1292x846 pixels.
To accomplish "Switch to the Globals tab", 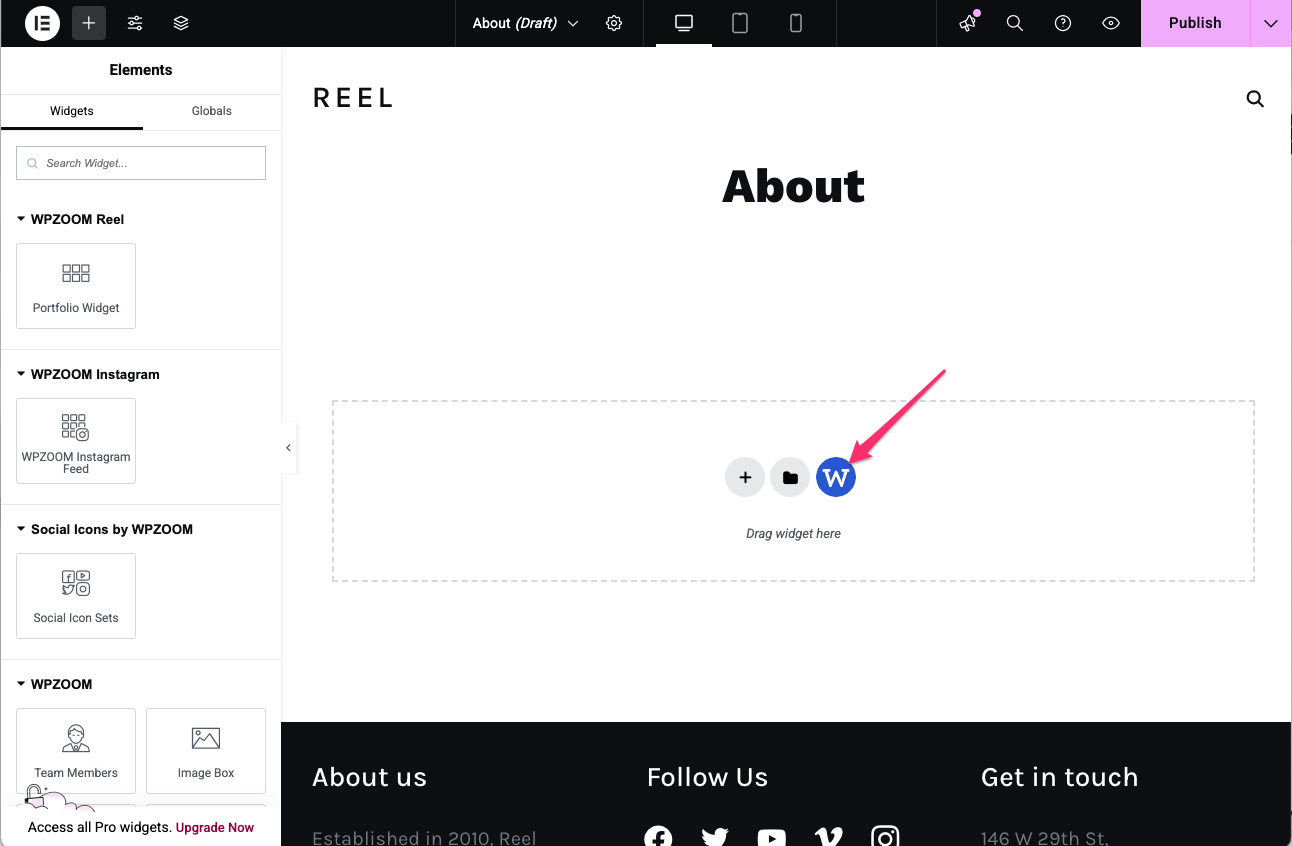I will [x=211, y=111].
